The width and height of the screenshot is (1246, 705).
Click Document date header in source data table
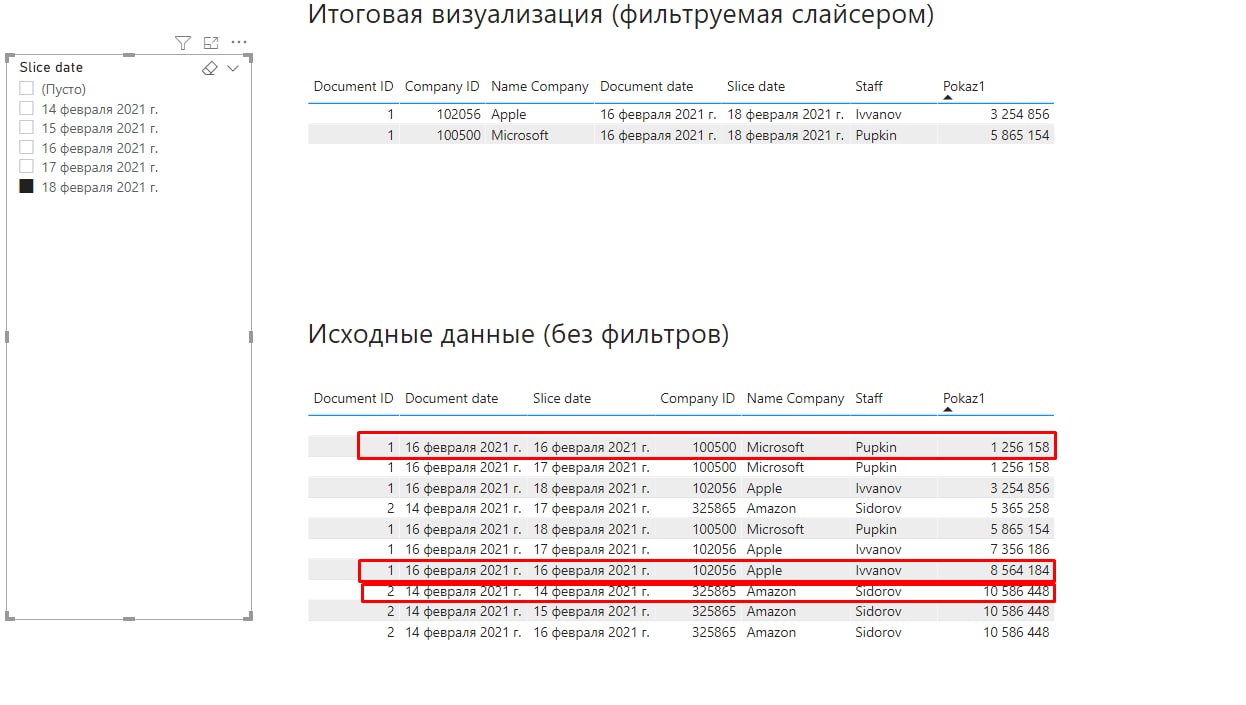click(x=451, y=398)
